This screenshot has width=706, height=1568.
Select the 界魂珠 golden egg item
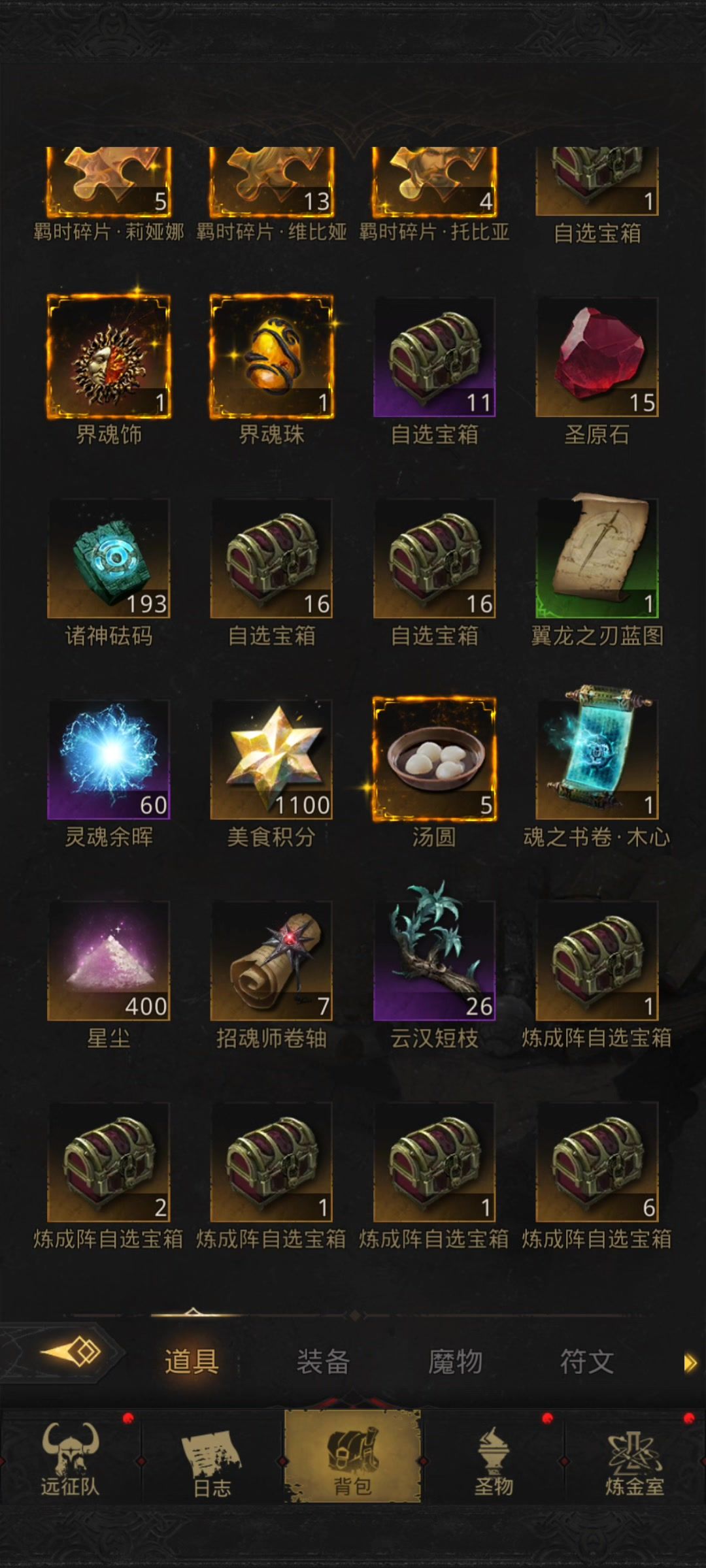[271, 357]
